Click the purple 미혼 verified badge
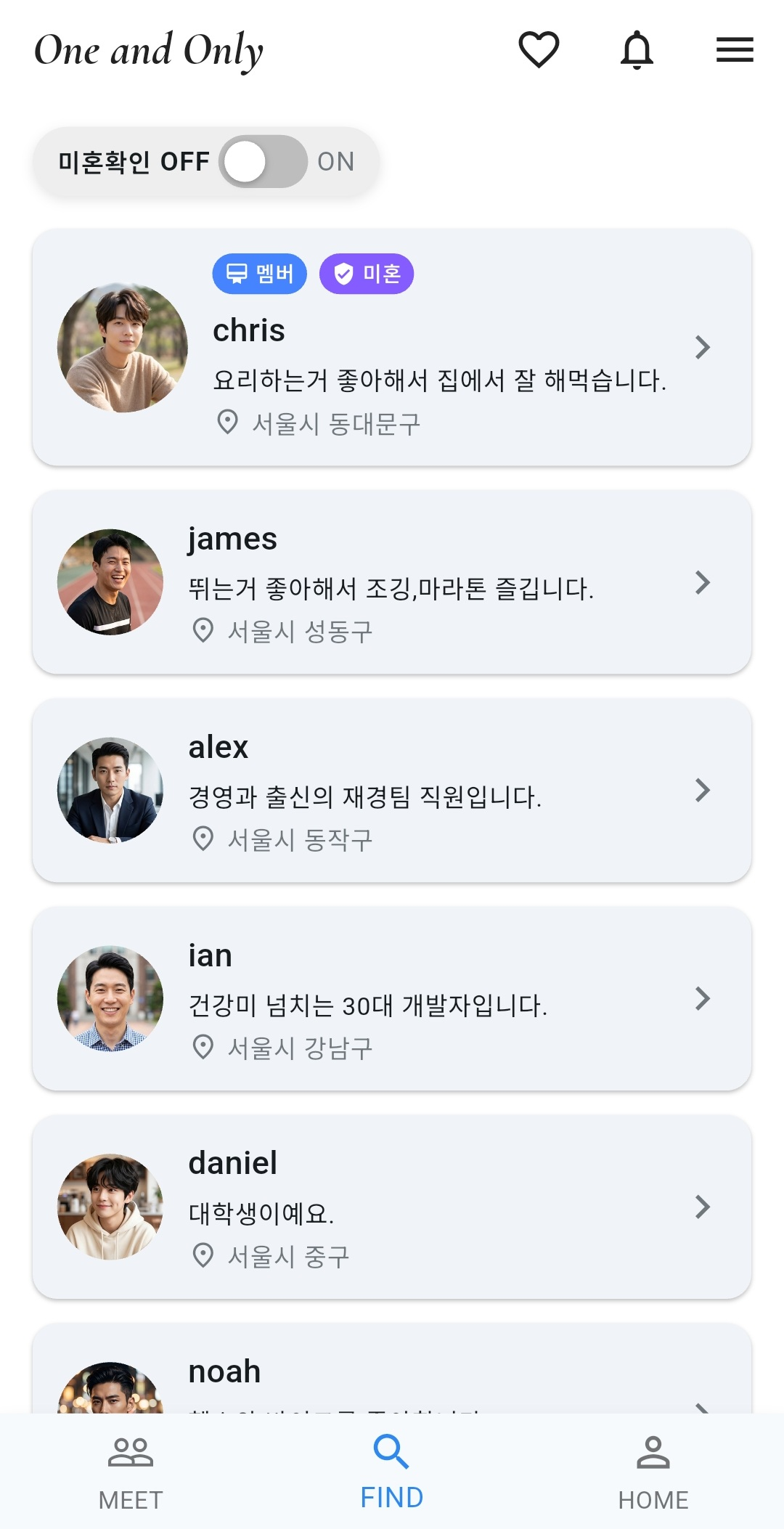Viewport: 784px width, 1529px height. pos(367,274)
